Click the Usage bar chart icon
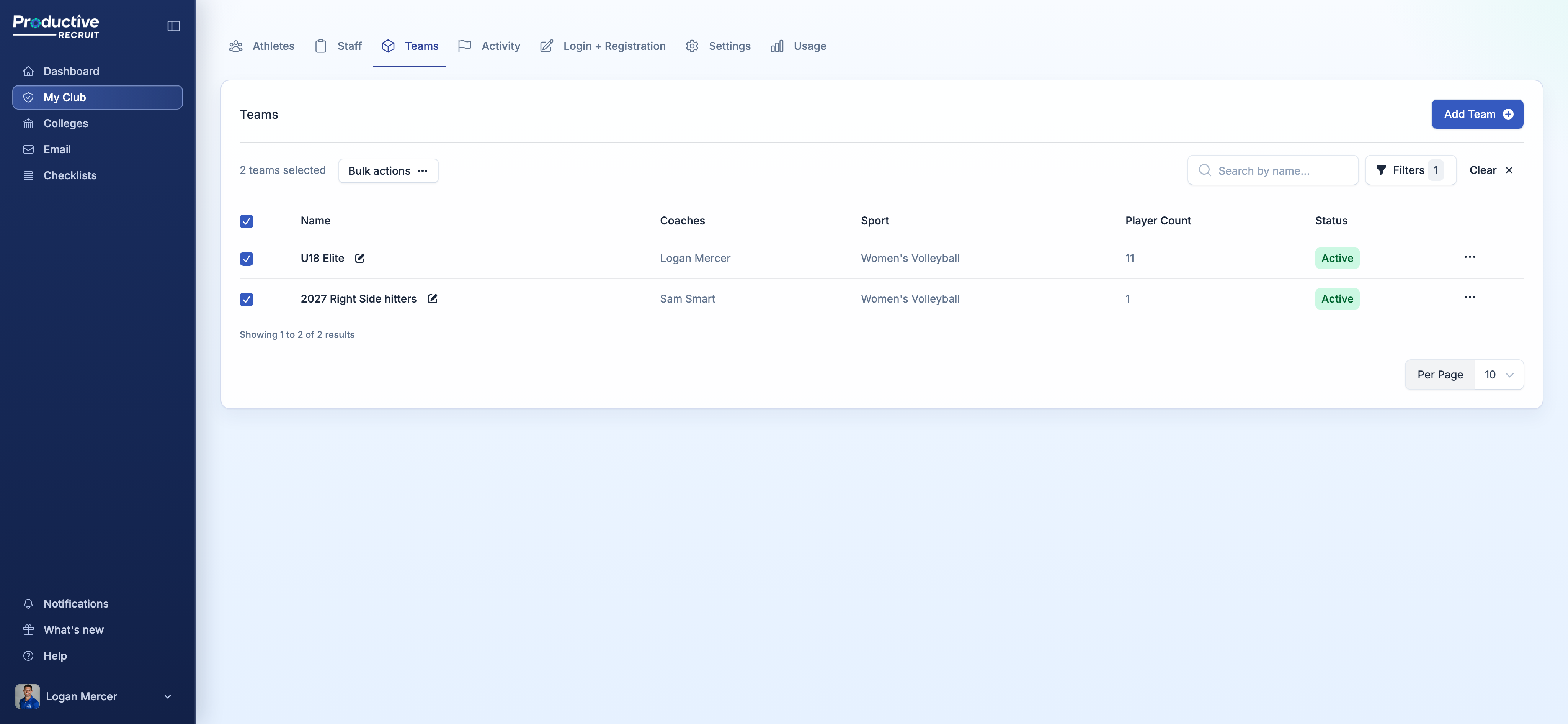This screenshot has height=724, width=1568. 777,46
